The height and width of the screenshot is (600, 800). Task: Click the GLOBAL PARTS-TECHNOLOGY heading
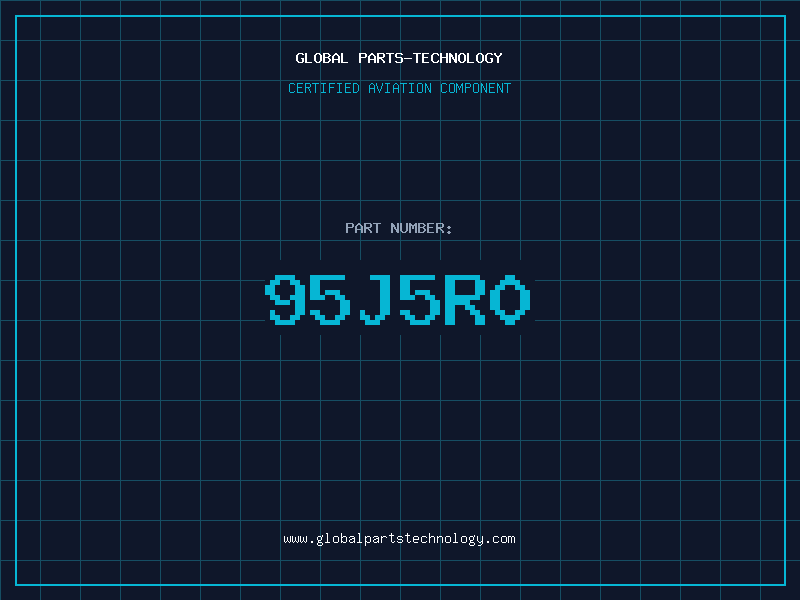[x=399, y=58]
